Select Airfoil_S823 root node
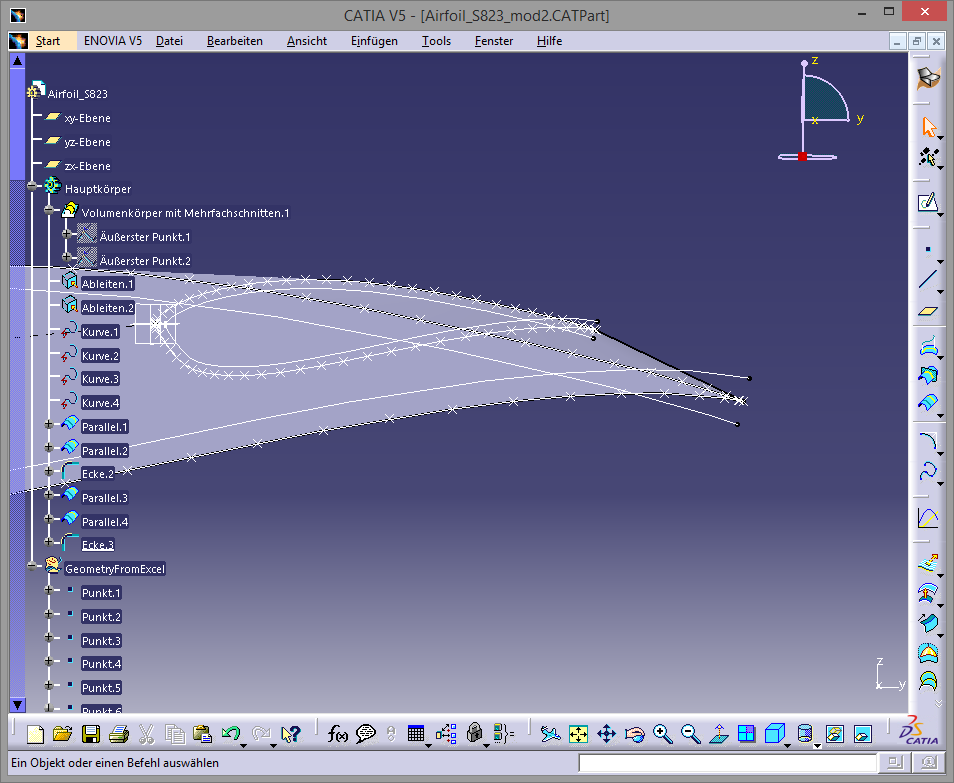The image size is (954, 783). pos(78,94)
